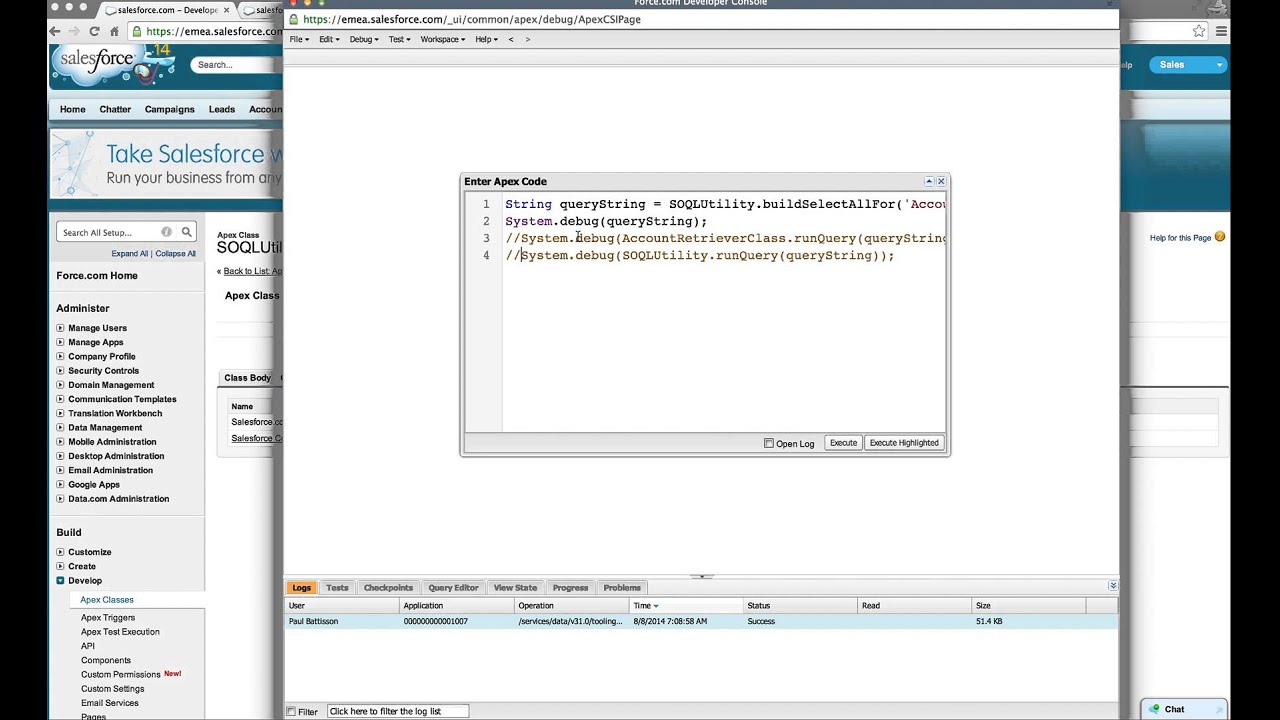The height and width of the screenshot is (720, 1280).
Task: Click the Execute button
Action: point(843,443)
